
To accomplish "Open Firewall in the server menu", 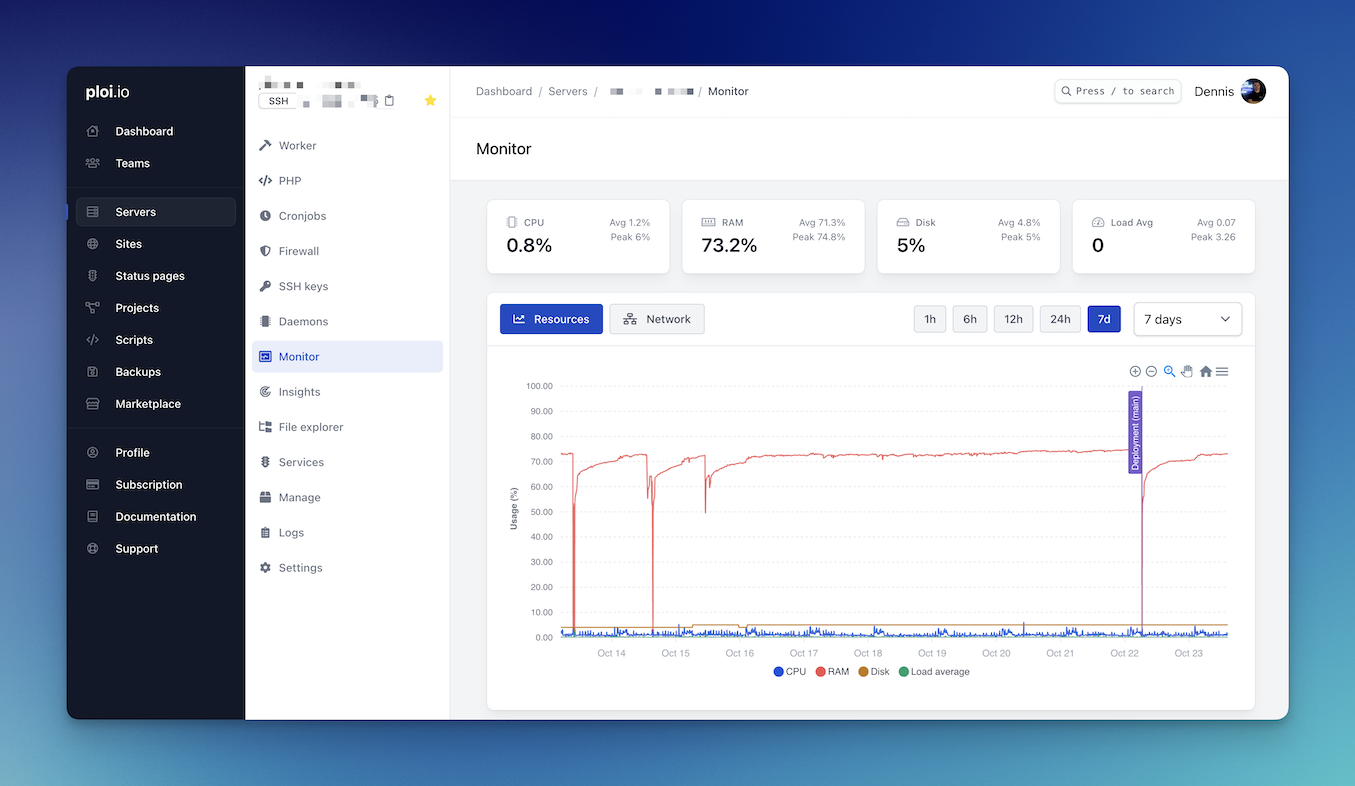I will (x=298, y=251).
